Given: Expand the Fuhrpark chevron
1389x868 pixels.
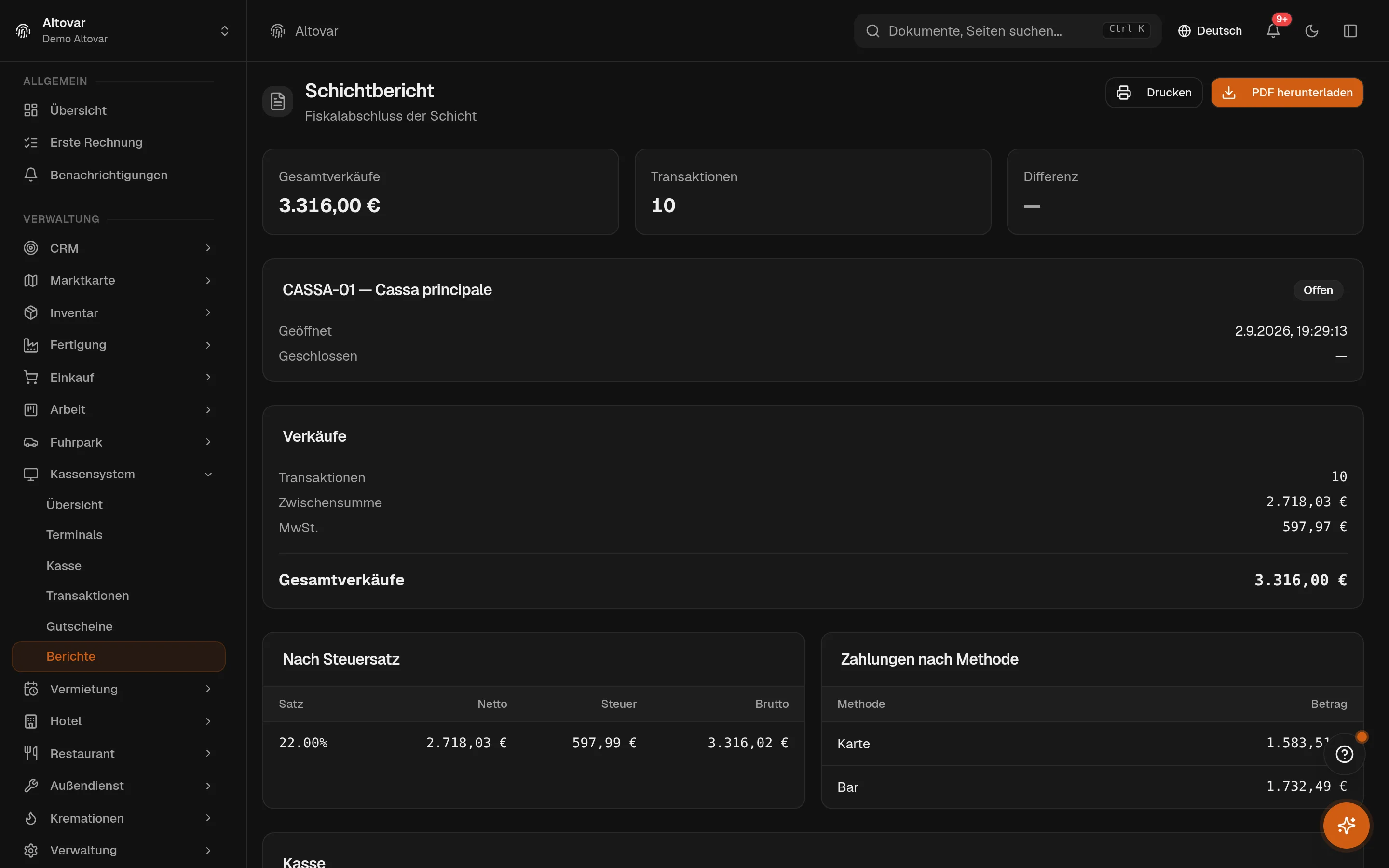Looking at the screenshot, I should pos(208,442).
